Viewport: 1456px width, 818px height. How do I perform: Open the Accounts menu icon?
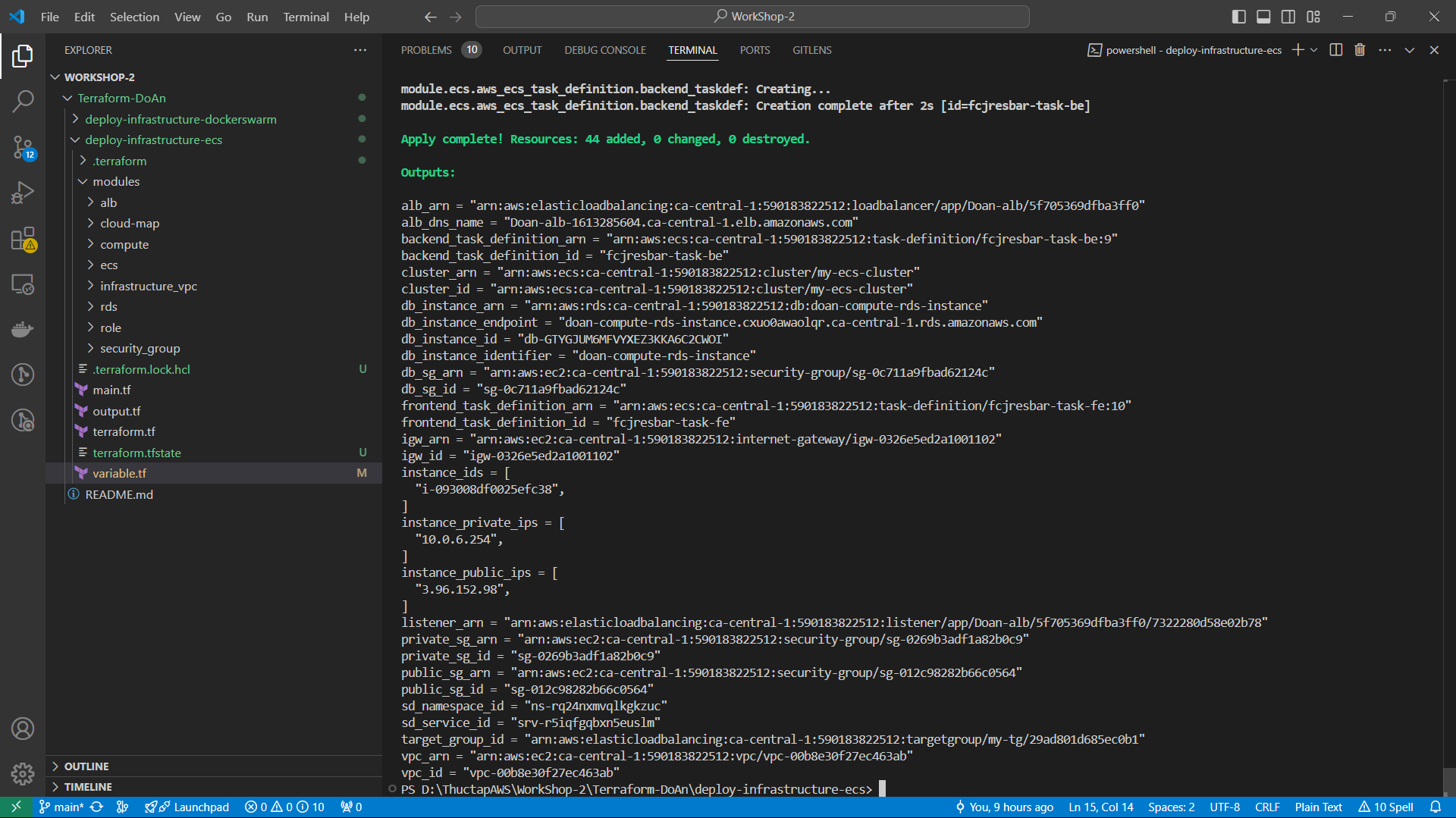pyautogui.click(x=23, y=729)
